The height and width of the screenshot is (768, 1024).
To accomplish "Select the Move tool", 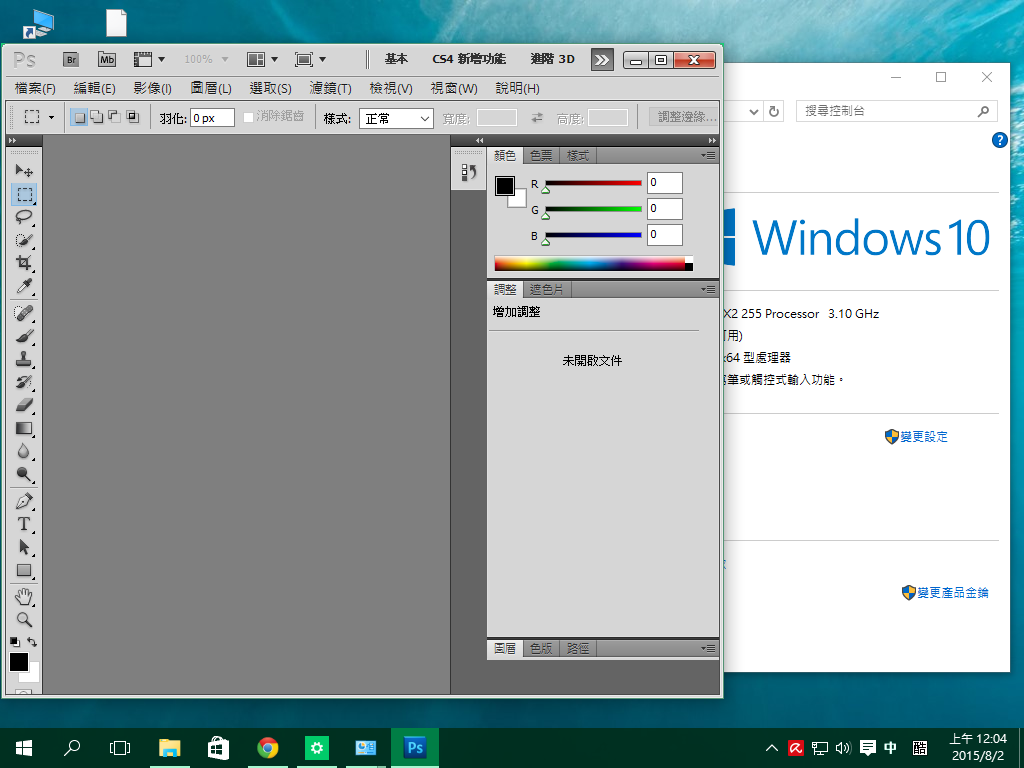I will [24, 170].
